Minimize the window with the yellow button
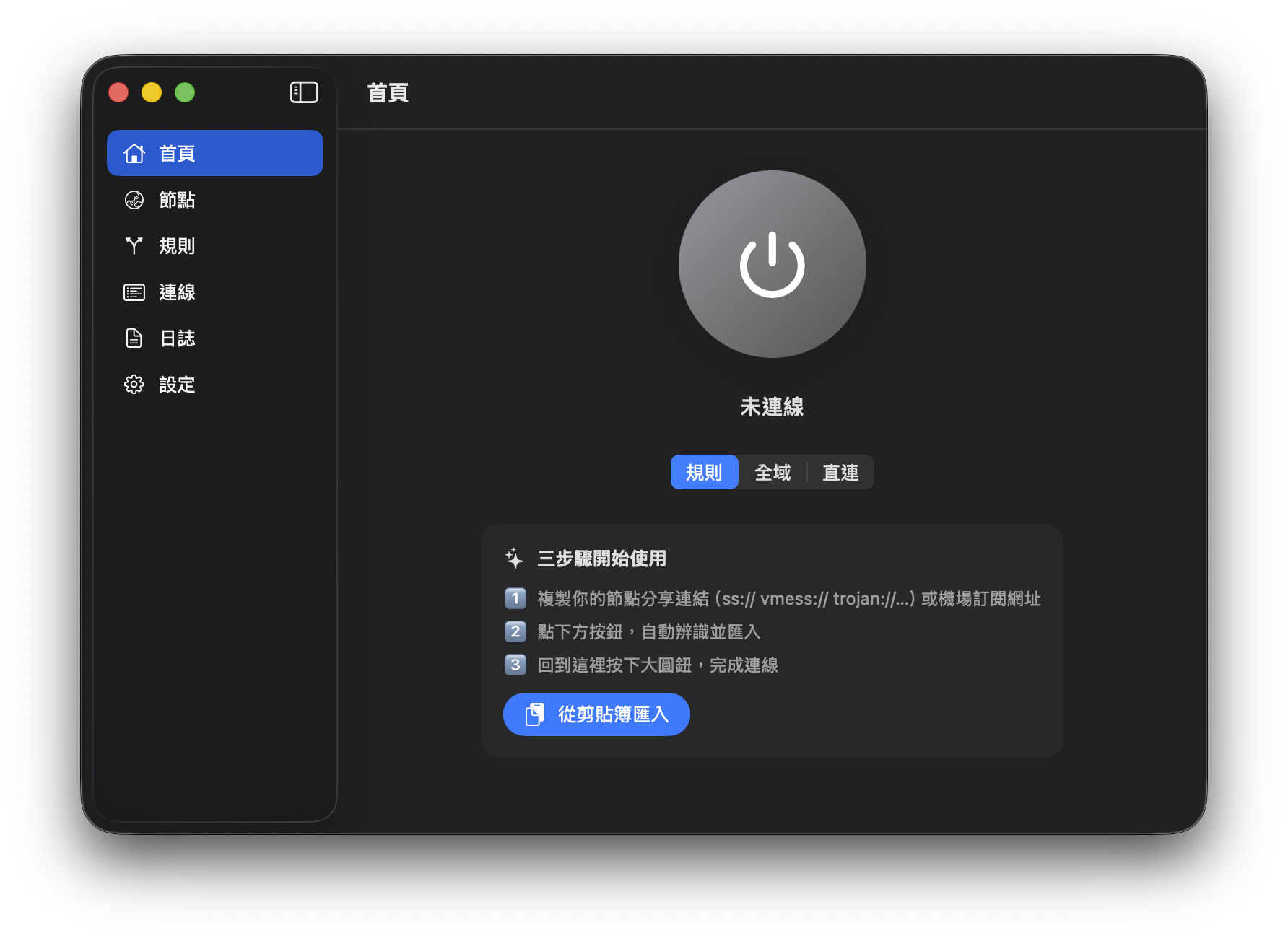The image size is (1288, 941). pyautogui.click(x=152, y=92)
